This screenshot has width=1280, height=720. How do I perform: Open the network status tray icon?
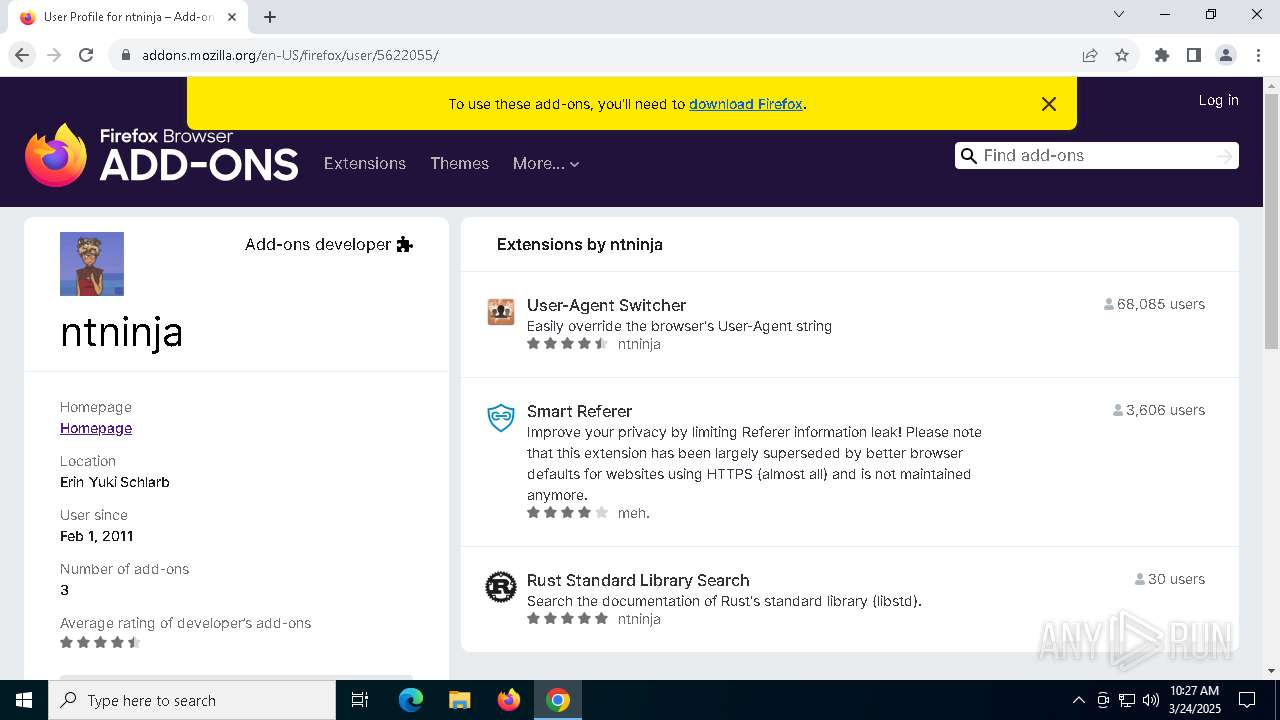1127,700
